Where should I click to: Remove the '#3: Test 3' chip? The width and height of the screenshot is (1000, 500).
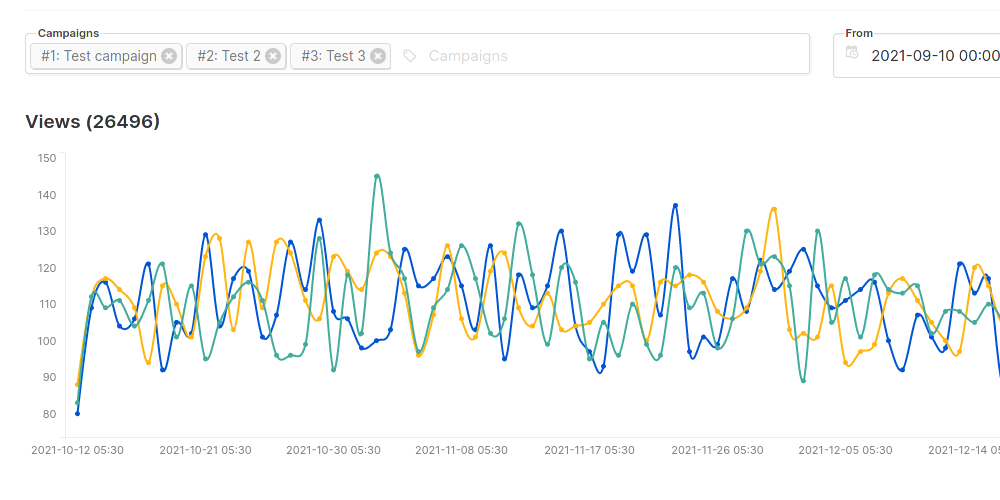378,56
